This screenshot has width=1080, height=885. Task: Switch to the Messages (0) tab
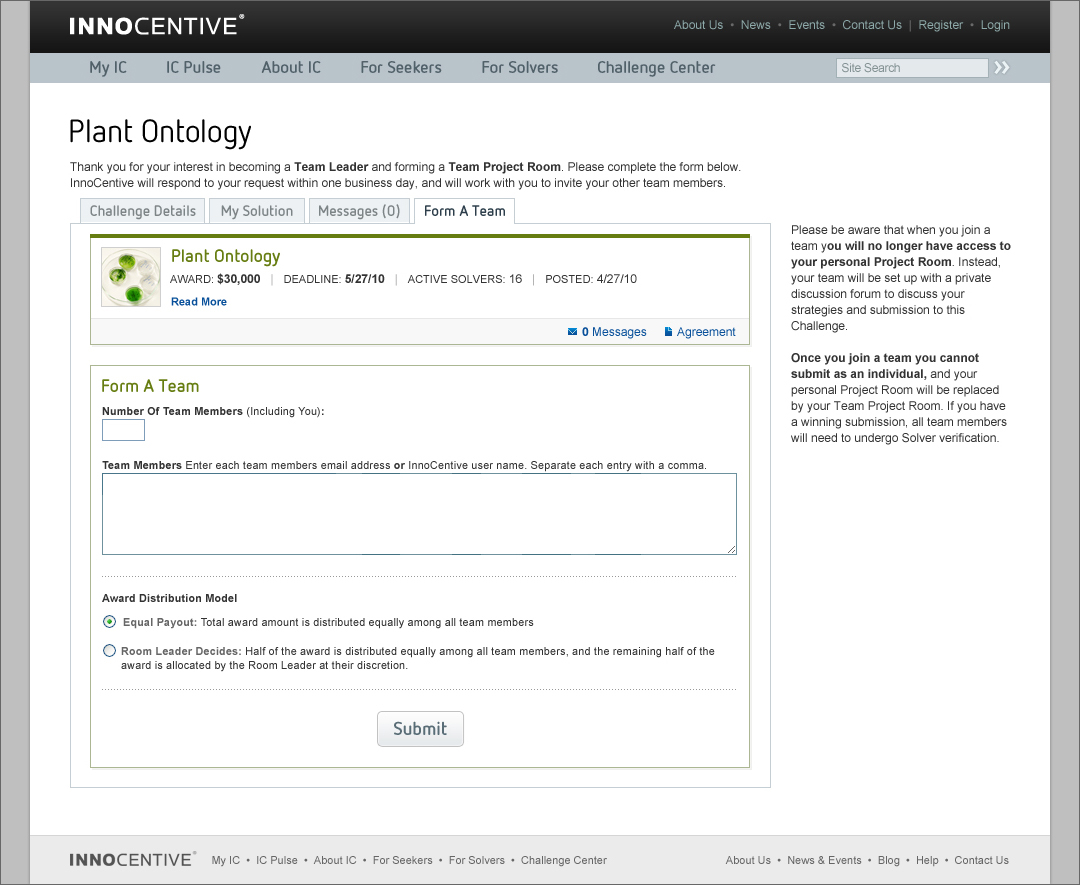point(360,211)
